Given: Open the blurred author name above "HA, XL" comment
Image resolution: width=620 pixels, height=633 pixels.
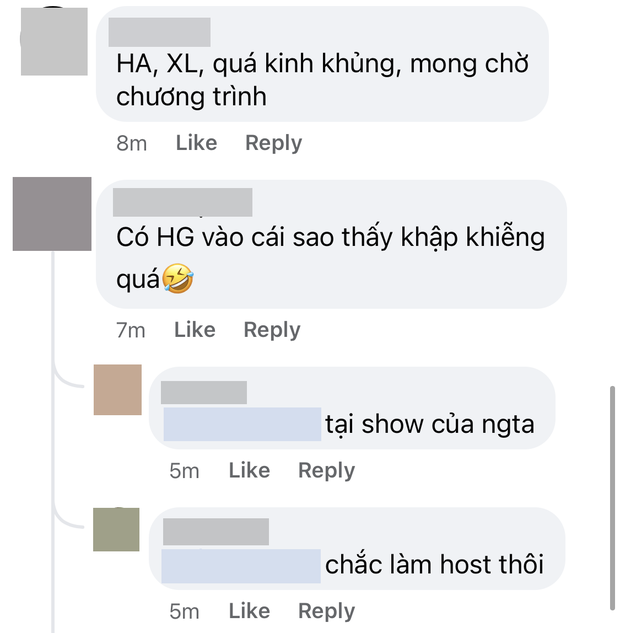Looking at the screenshot, I should 159,32.
